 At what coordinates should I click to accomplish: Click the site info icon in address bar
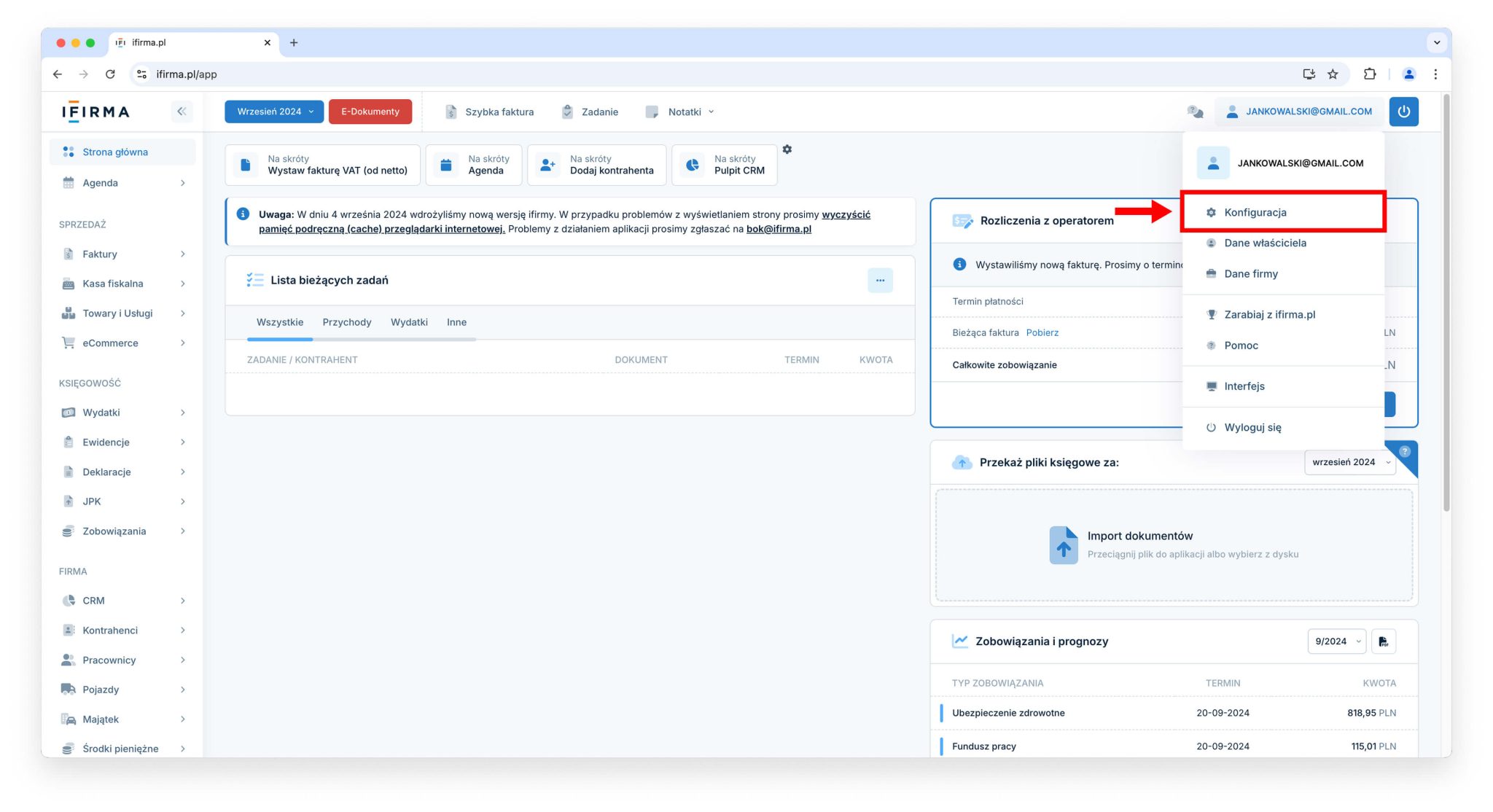point(142,74)
